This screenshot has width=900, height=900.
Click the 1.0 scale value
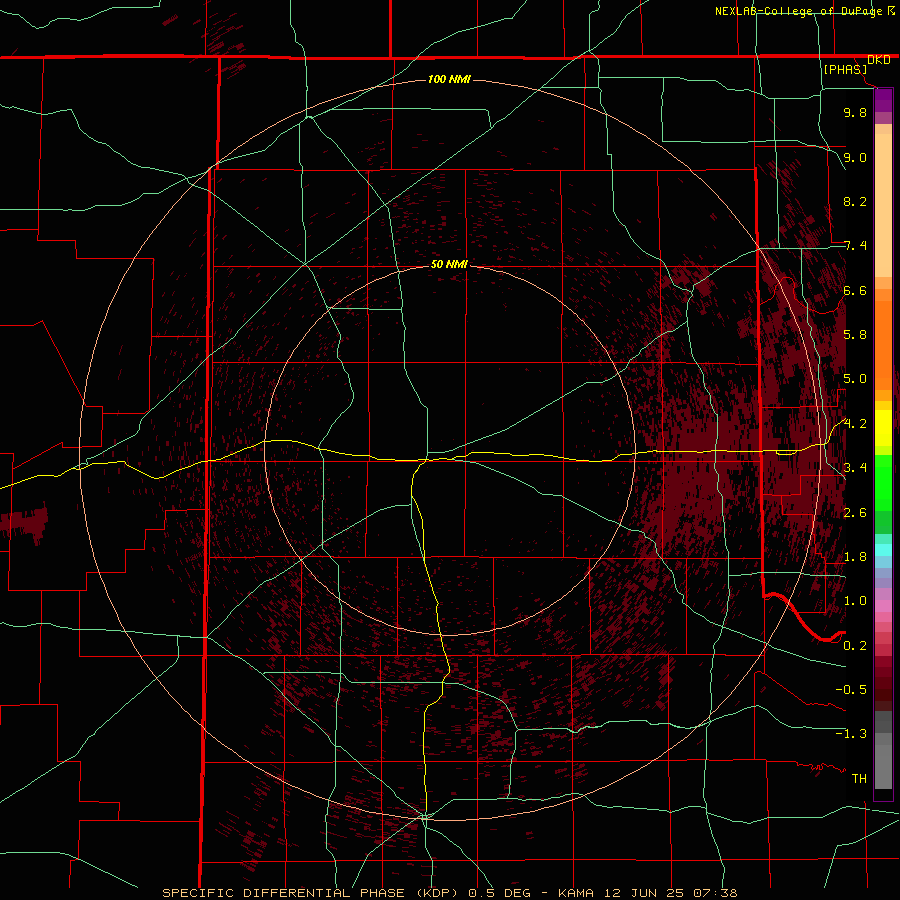pyautogui.click(x=855, y=601)
